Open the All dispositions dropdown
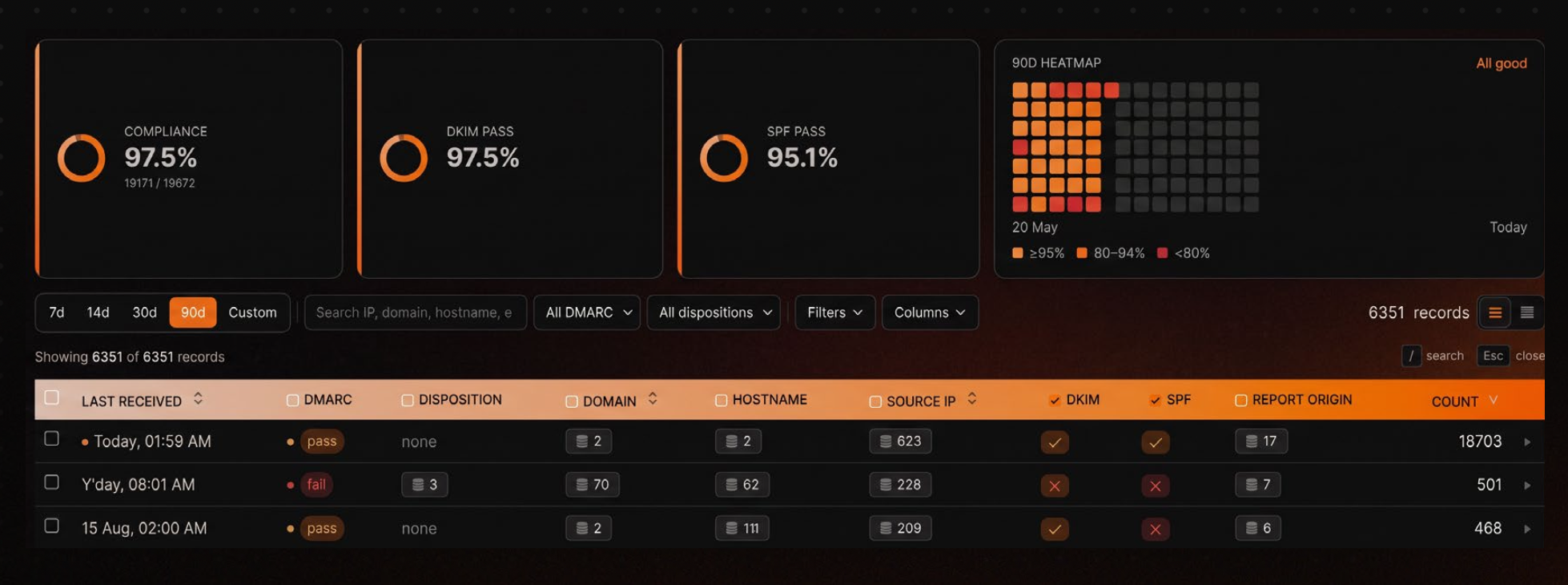This screenshot has width=1568, height=585. tap(714, 313)
